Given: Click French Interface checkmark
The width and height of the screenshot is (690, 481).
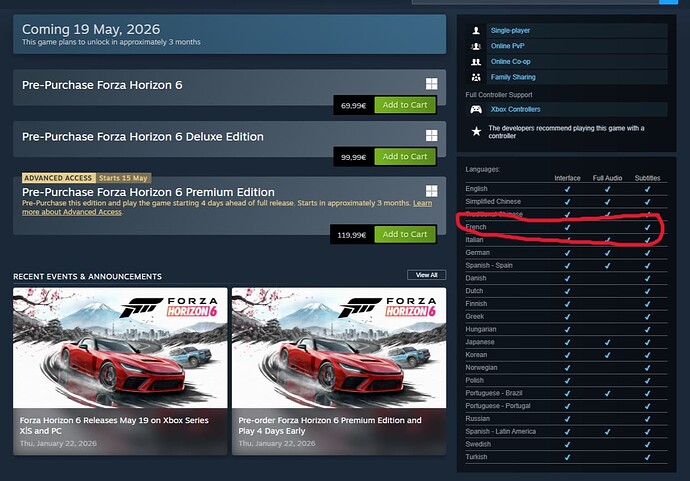Looking at the screenshot, I should 567,227.
